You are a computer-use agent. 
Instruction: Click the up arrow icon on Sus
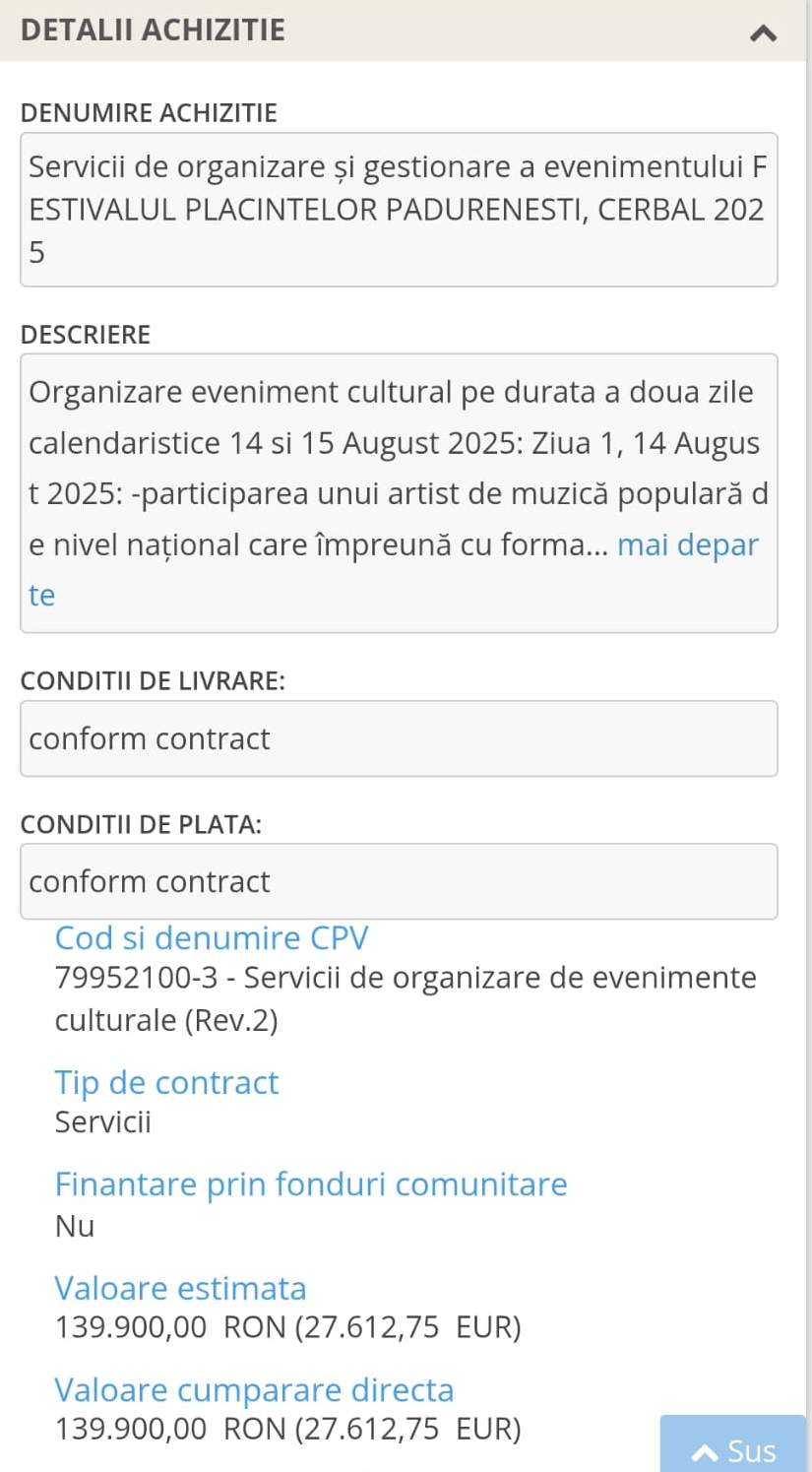point(705,1452)
